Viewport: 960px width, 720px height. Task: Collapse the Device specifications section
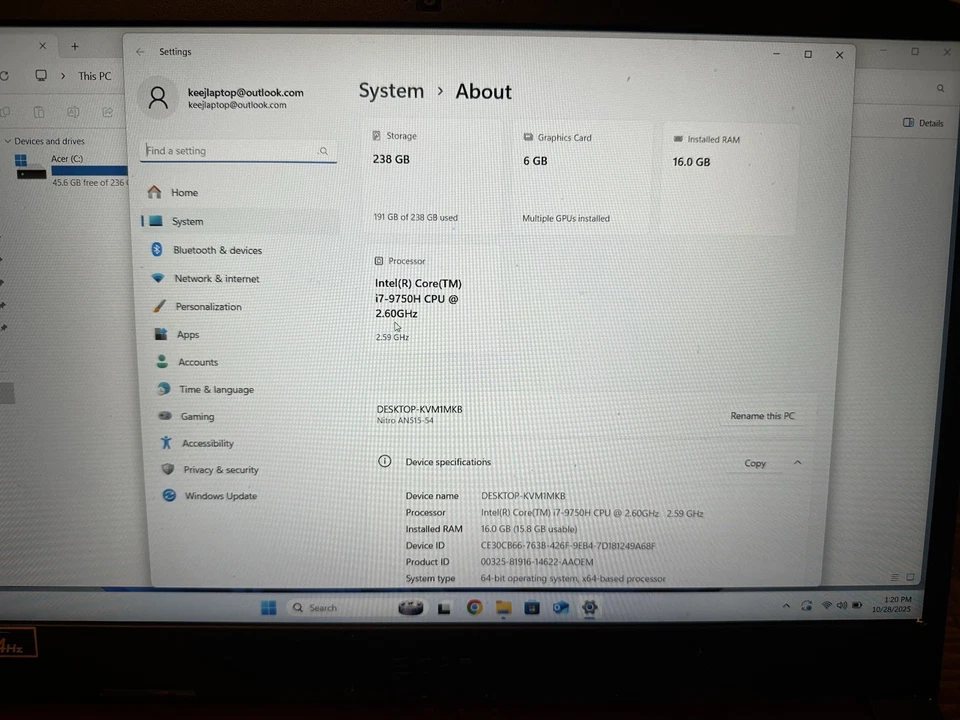pyautogui.click(x=797, y=463)
